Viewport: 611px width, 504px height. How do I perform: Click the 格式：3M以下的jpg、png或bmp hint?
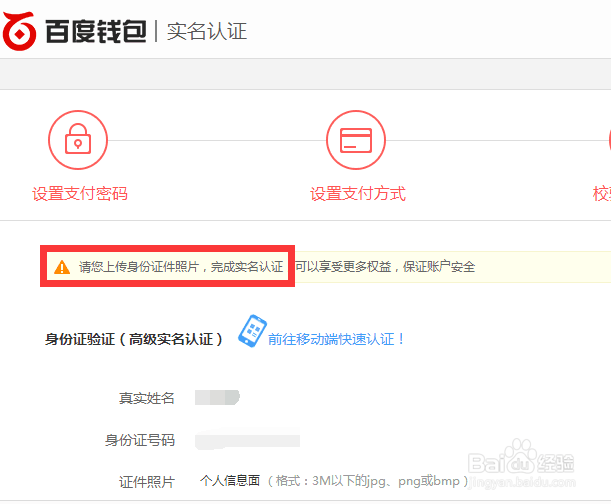pos(368,481)
